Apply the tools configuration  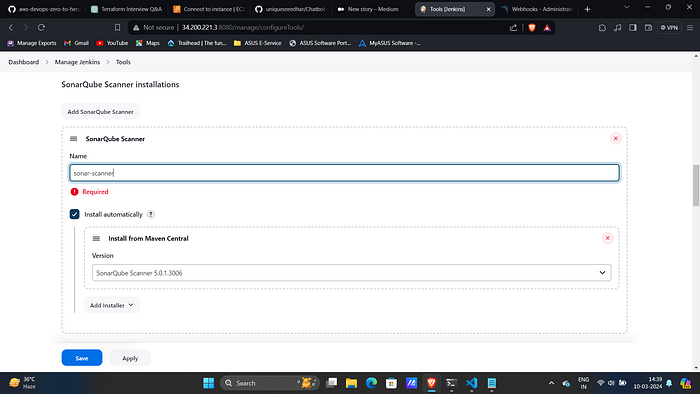point(130,358)
